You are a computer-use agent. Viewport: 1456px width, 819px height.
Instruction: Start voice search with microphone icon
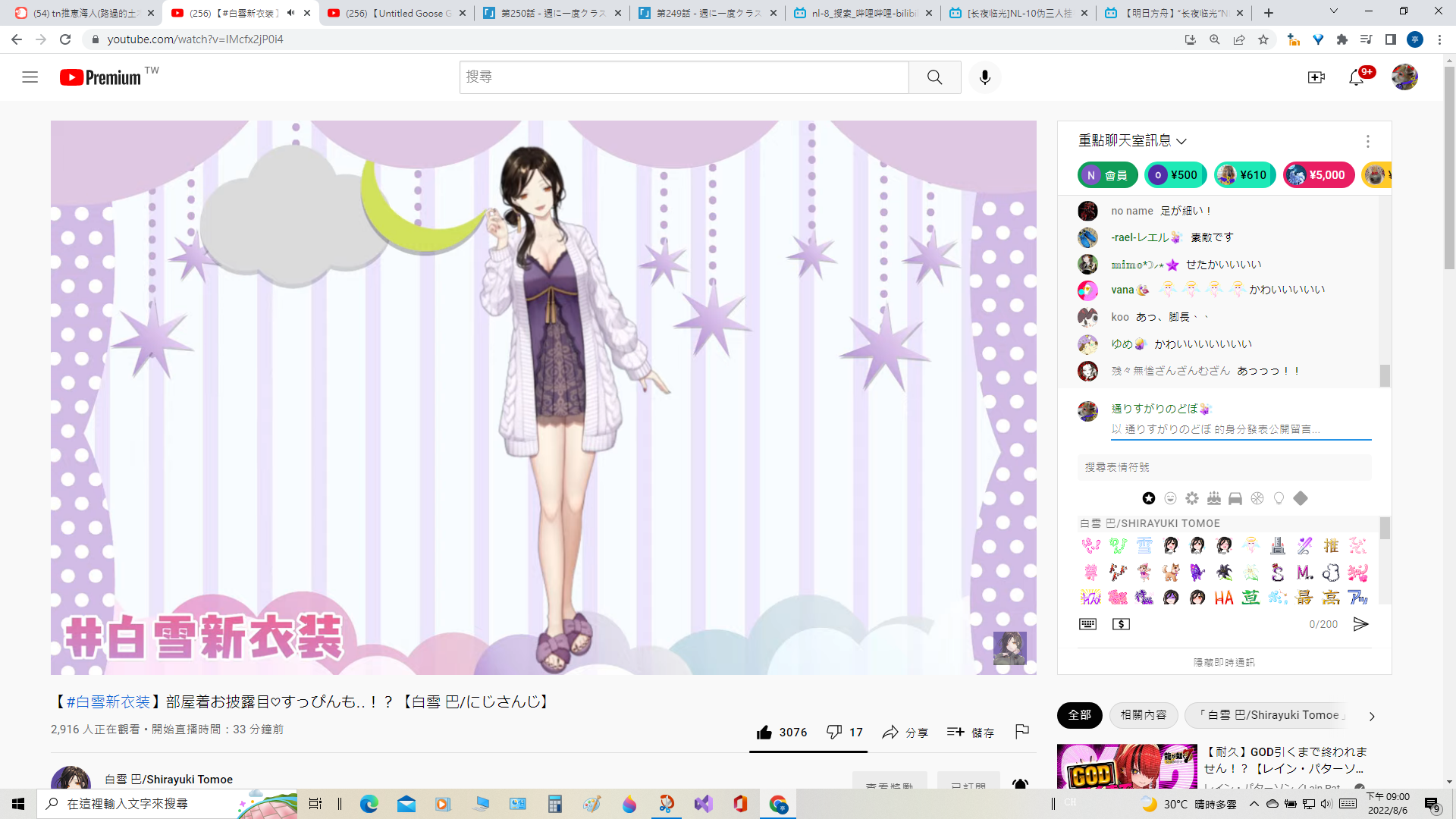tap(984, 77)
